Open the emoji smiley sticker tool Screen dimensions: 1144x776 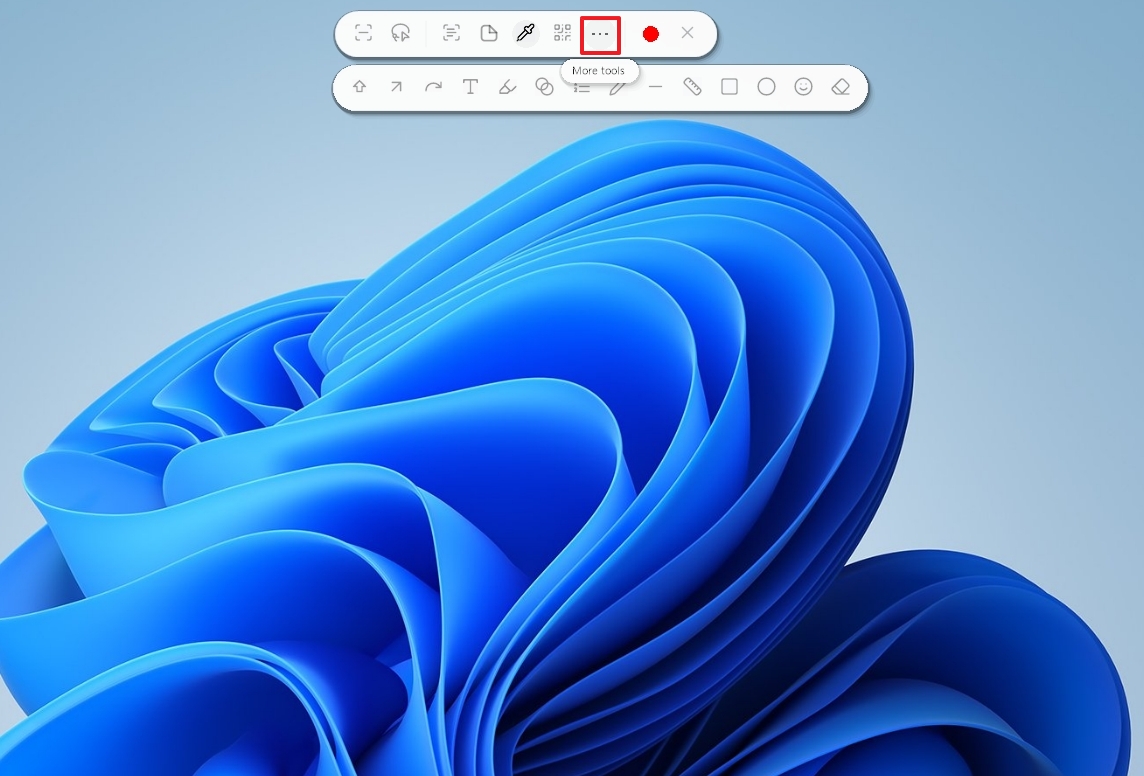[x=803, y=87]
